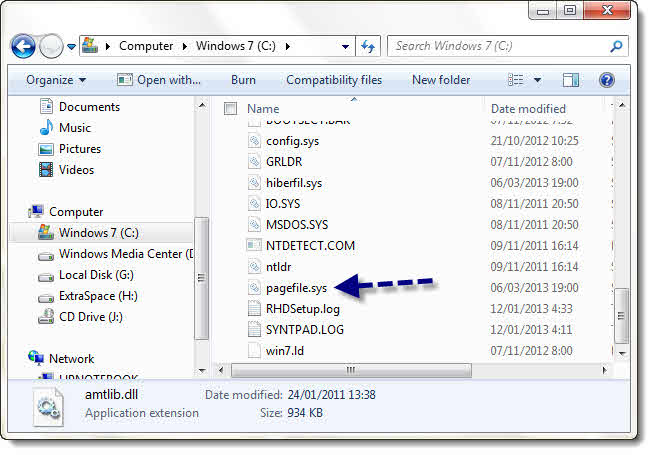
Task: Open Local Disk (G:) in sidebar
Action: point(96,275)
